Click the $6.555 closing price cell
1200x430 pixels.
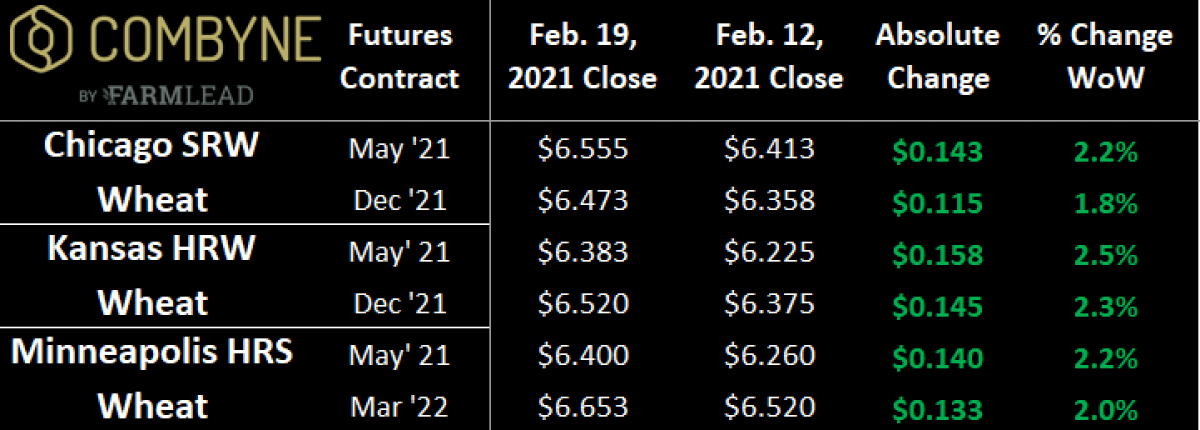click(582, 150)
